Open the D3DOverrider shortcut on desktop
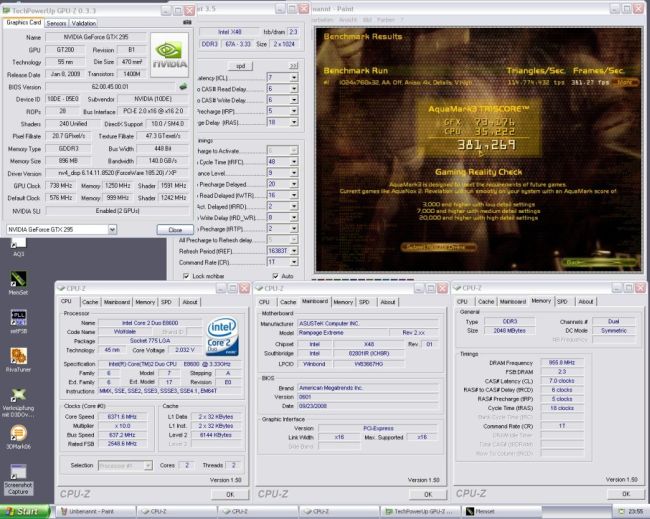The height and width of the screenshot is (519, 650). [x=18, y=402]
